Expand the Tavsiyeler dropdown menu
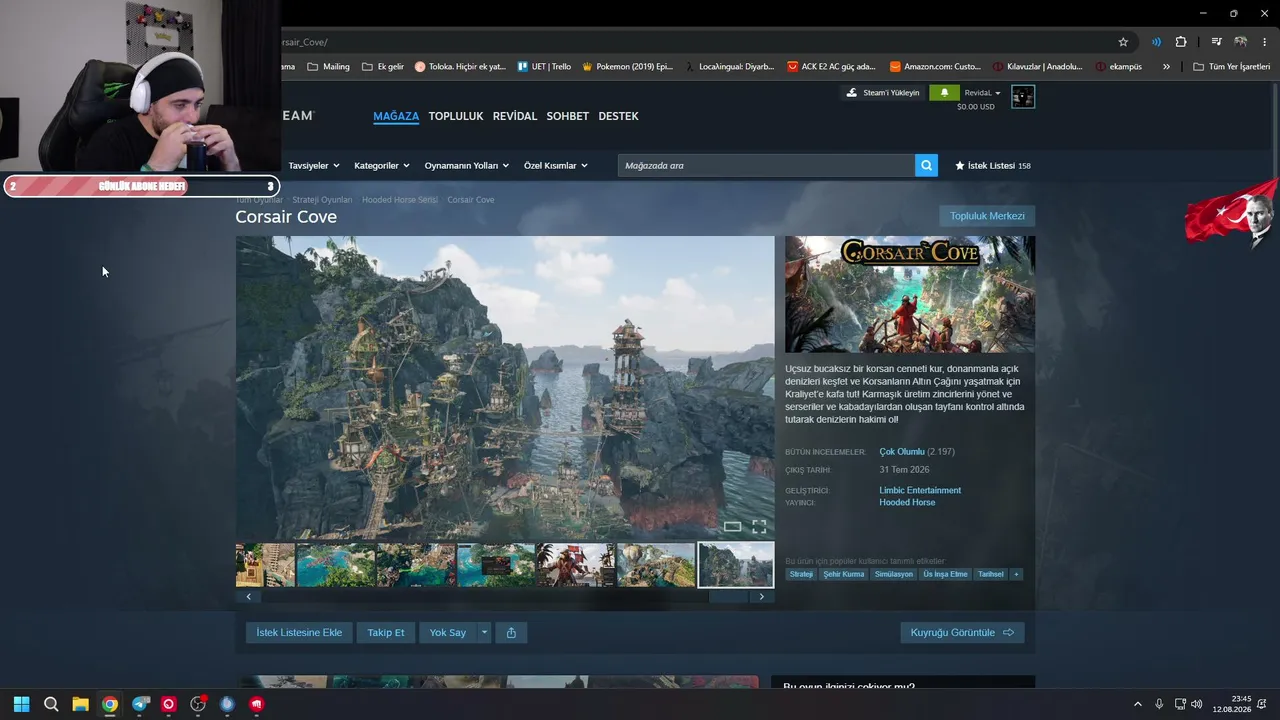 [314, 165]
